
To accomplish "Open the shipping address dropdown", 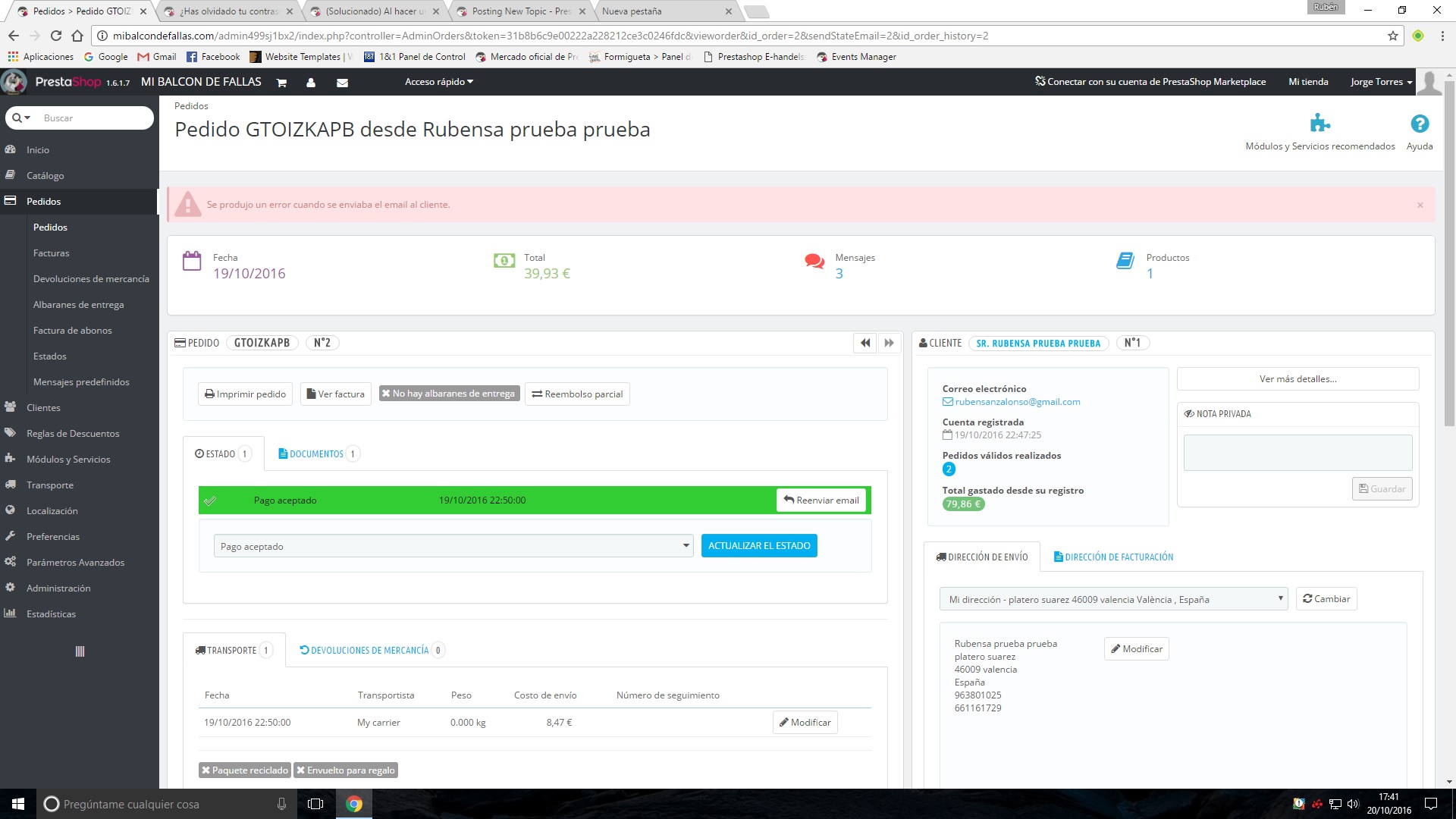I will pos(1113,599).
